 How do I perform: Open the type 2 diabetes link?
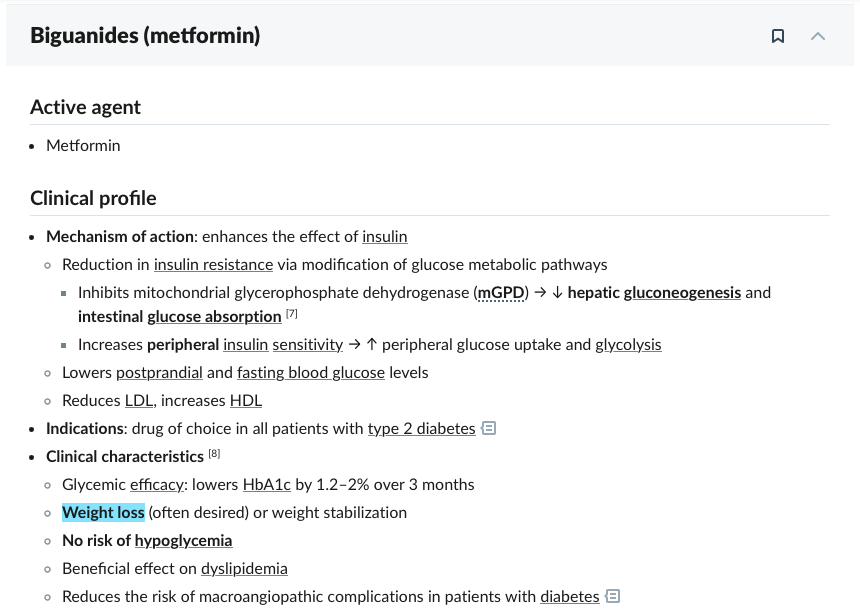coord(421,429)
